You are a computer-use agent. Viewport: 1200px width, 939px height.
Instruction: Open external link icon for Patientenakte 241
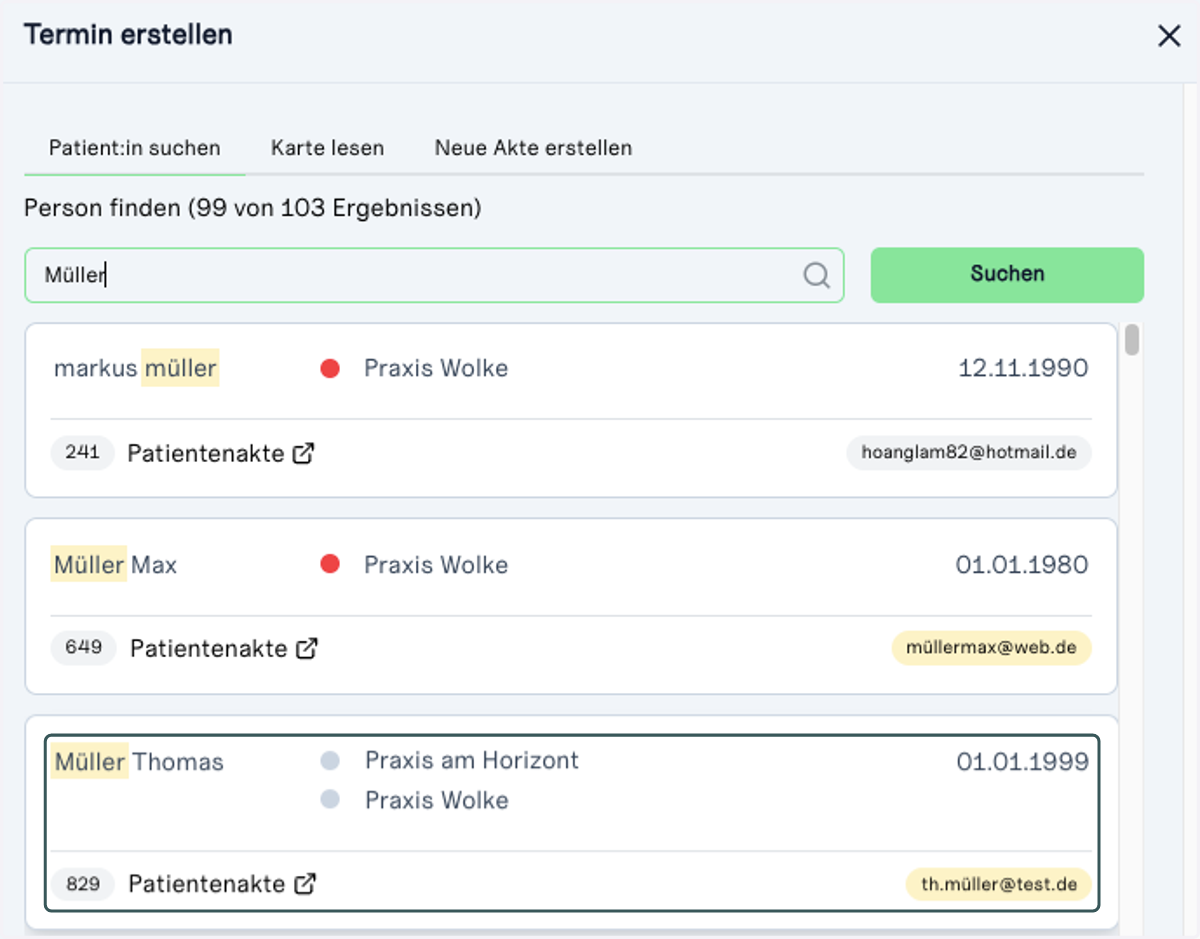click(x=304, y=453)
